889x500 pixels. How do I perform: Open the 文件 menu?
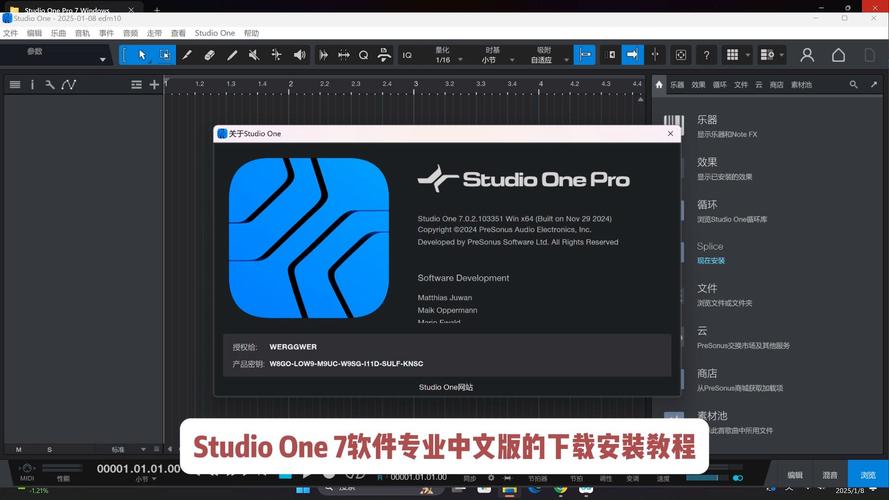[x=10, y=33]
